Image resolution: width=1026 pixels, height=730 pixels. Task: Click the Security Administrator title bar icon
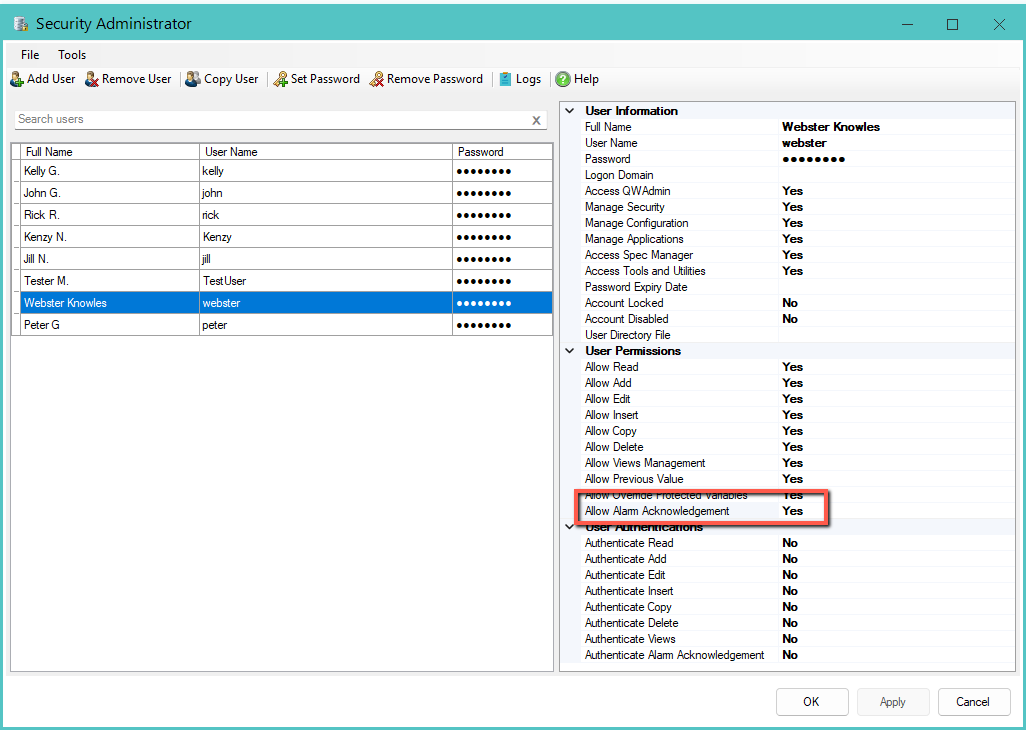(x=21, y=24)
